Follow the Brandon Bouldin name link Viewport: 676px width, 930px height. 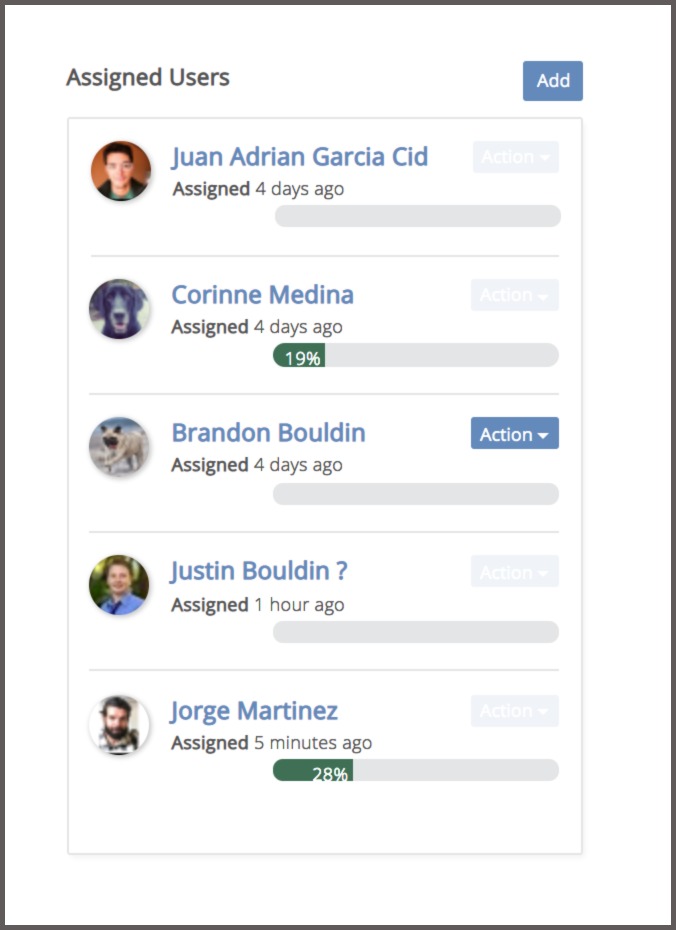[x=268, y=433]
